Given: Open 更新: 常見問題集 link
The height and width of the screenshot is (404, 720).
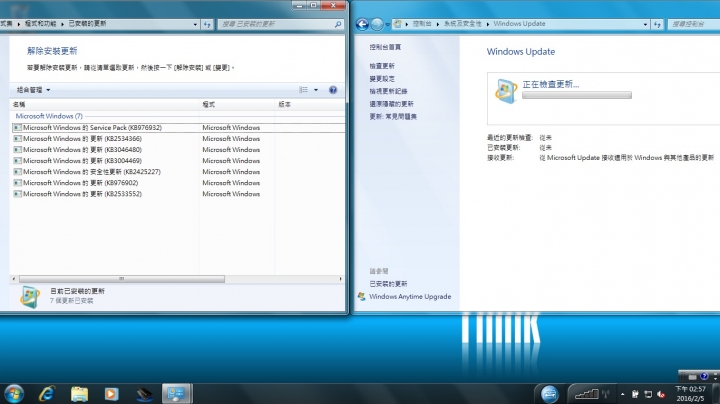Looking at the screenshot, I should tap(393, 117).
